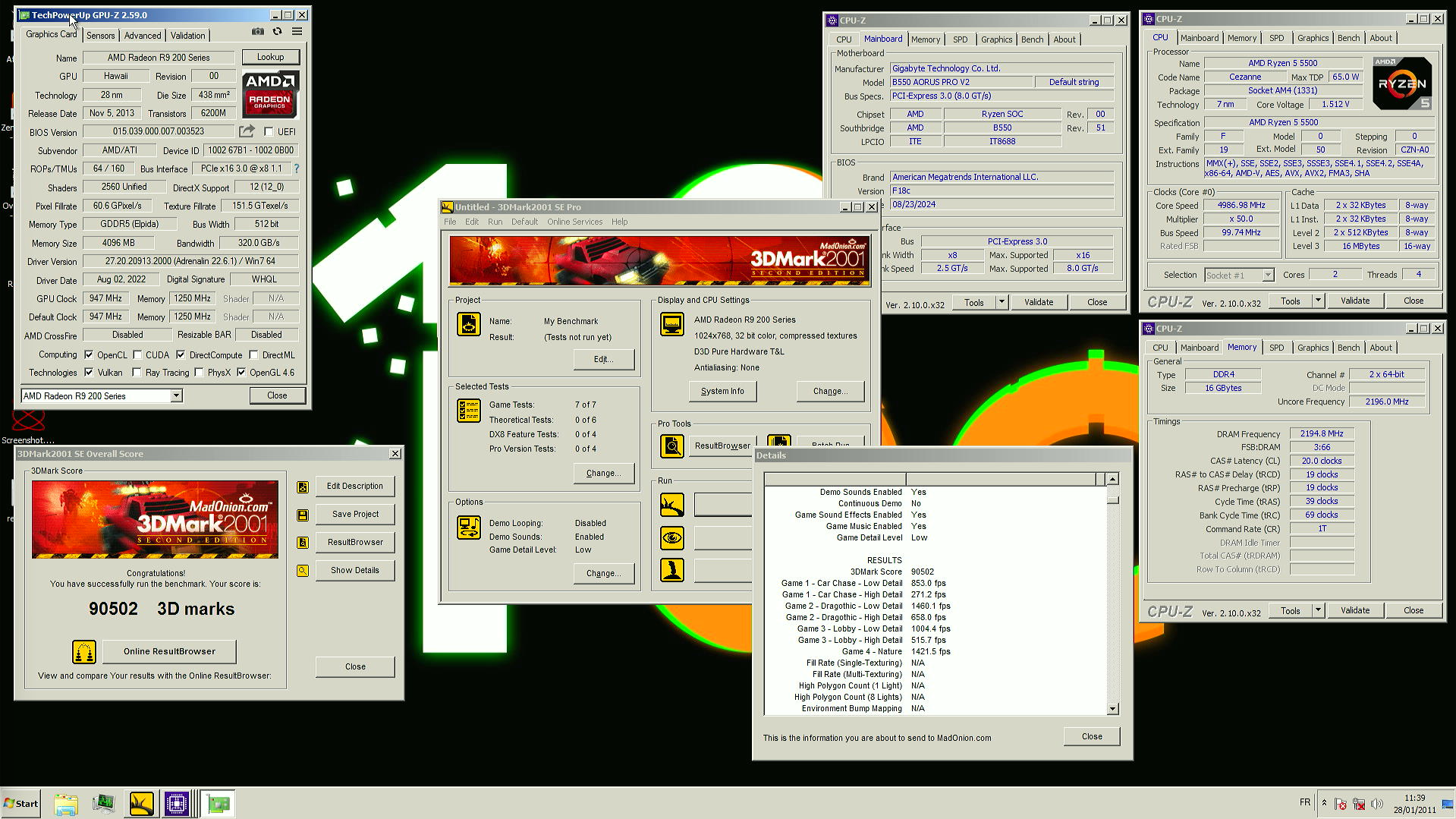Click the icon beside ResultBrowser in score window
This screenshot has width=1456, height=819.
[x=303, y=543]
